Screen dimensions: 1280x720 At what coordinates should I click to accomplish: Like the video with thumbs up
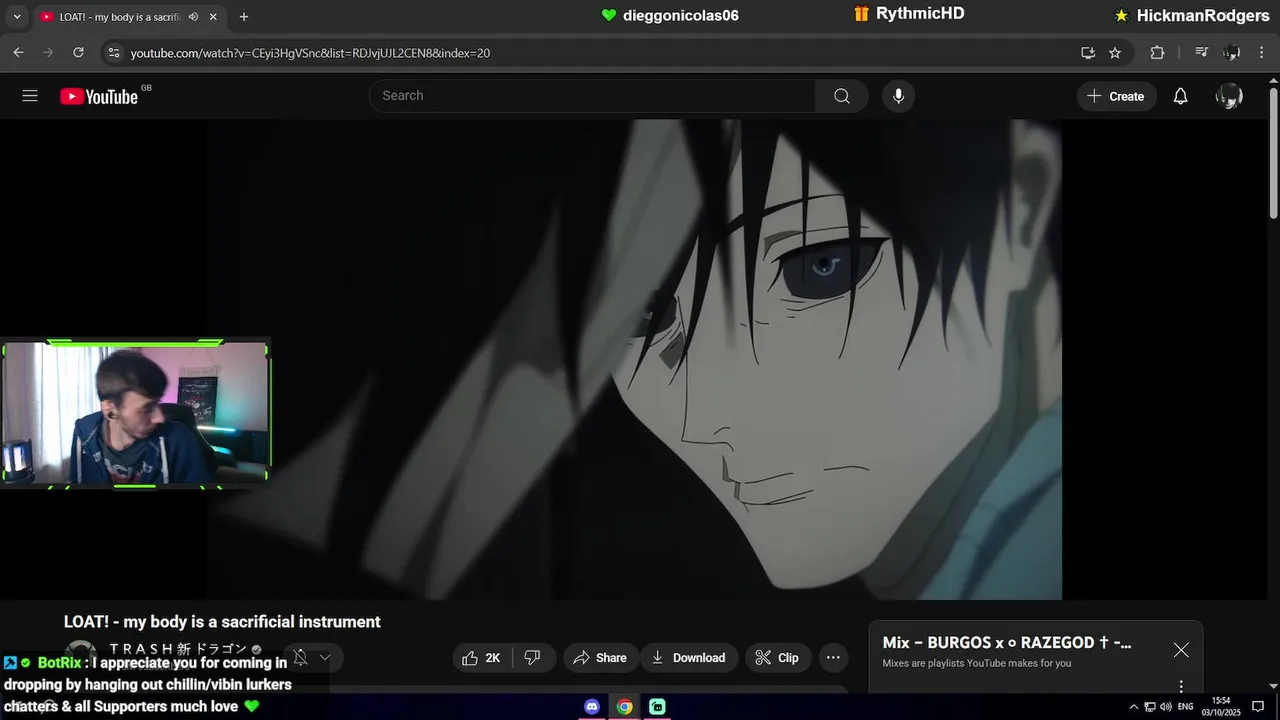click(482, 658)
